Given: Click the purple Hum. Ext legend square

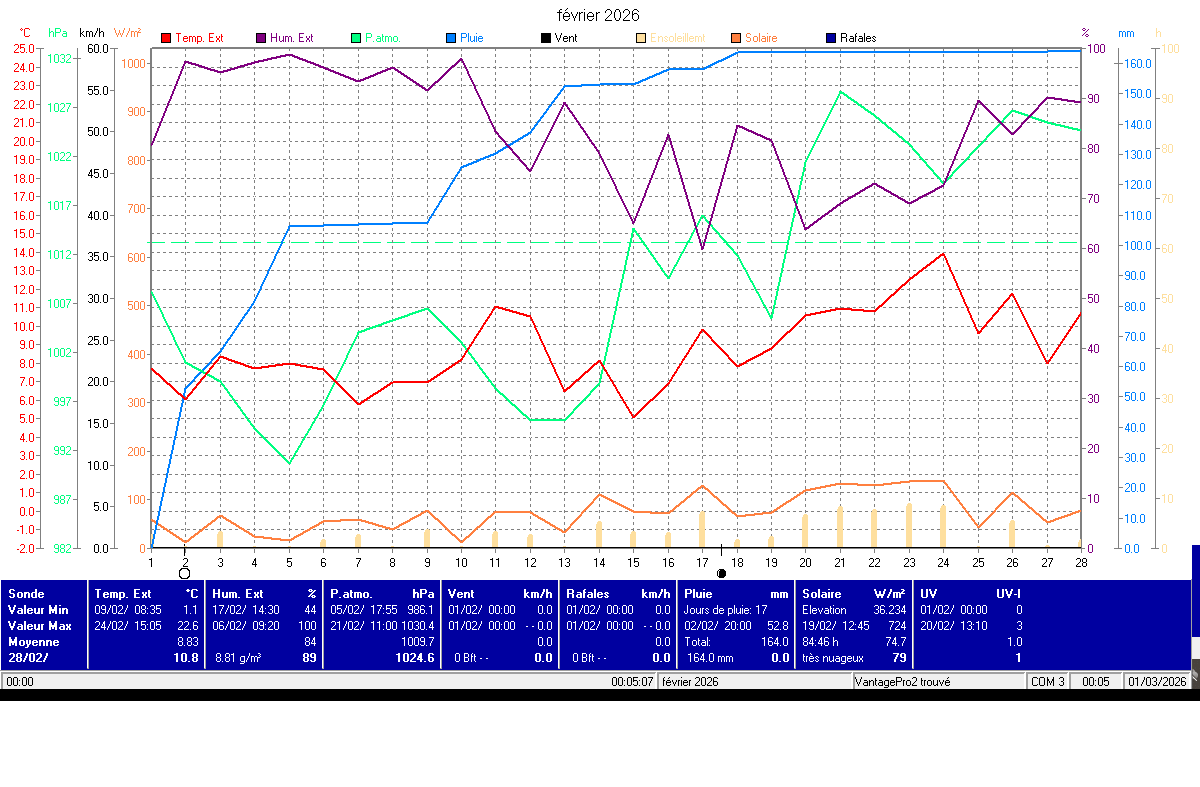Looking at the screenshot, I should [261, 38].
